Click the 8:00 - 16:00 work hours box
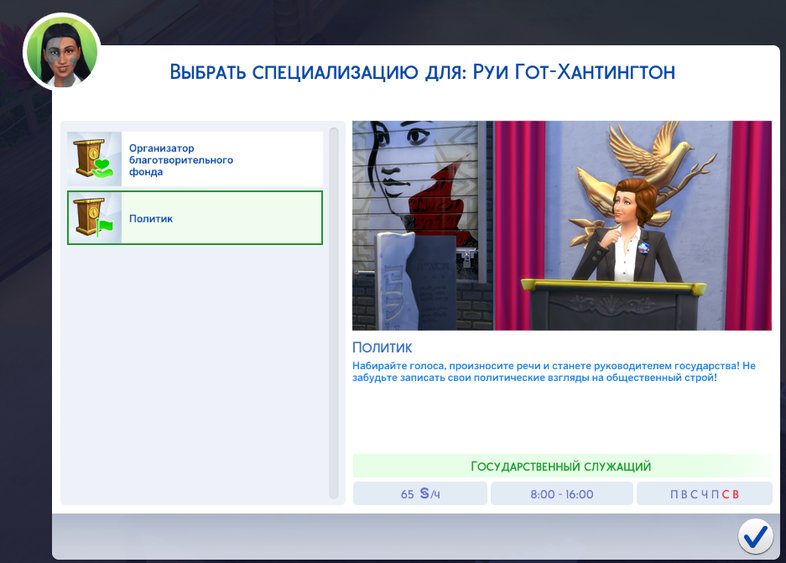This screenshot has height=563, width=786. coord(561,494)
